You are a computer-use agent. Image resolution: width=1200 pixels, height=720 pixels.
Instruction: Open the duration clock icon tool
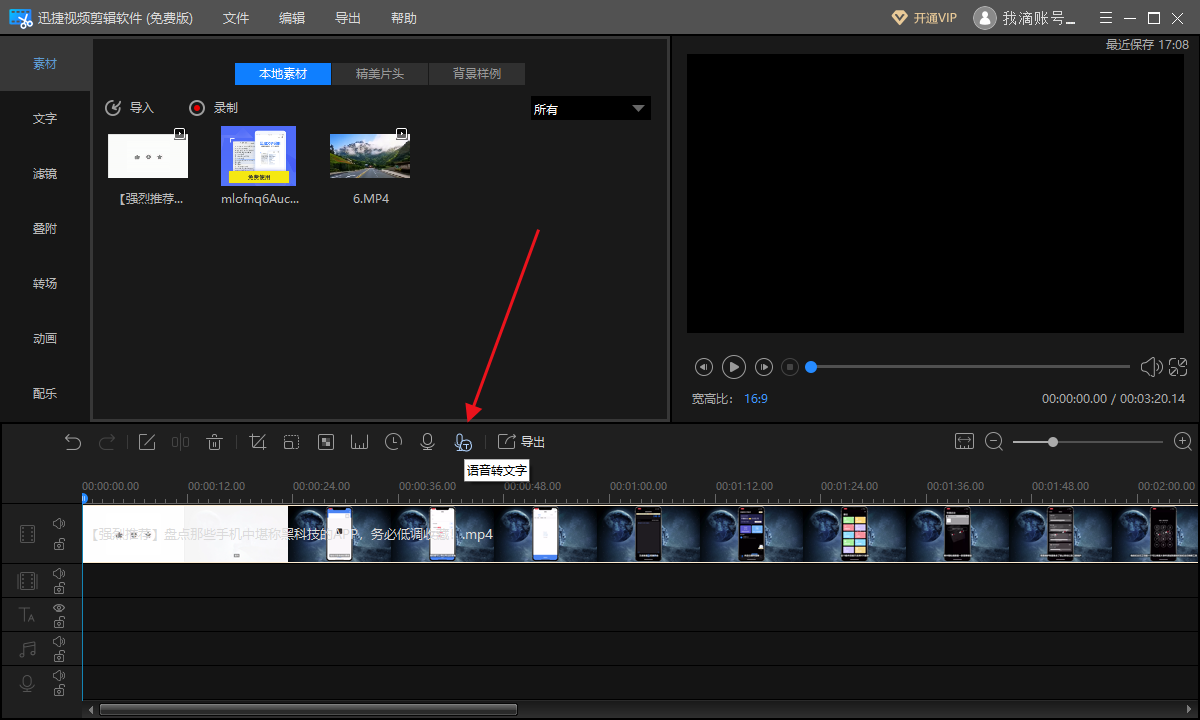pos(393,442)
